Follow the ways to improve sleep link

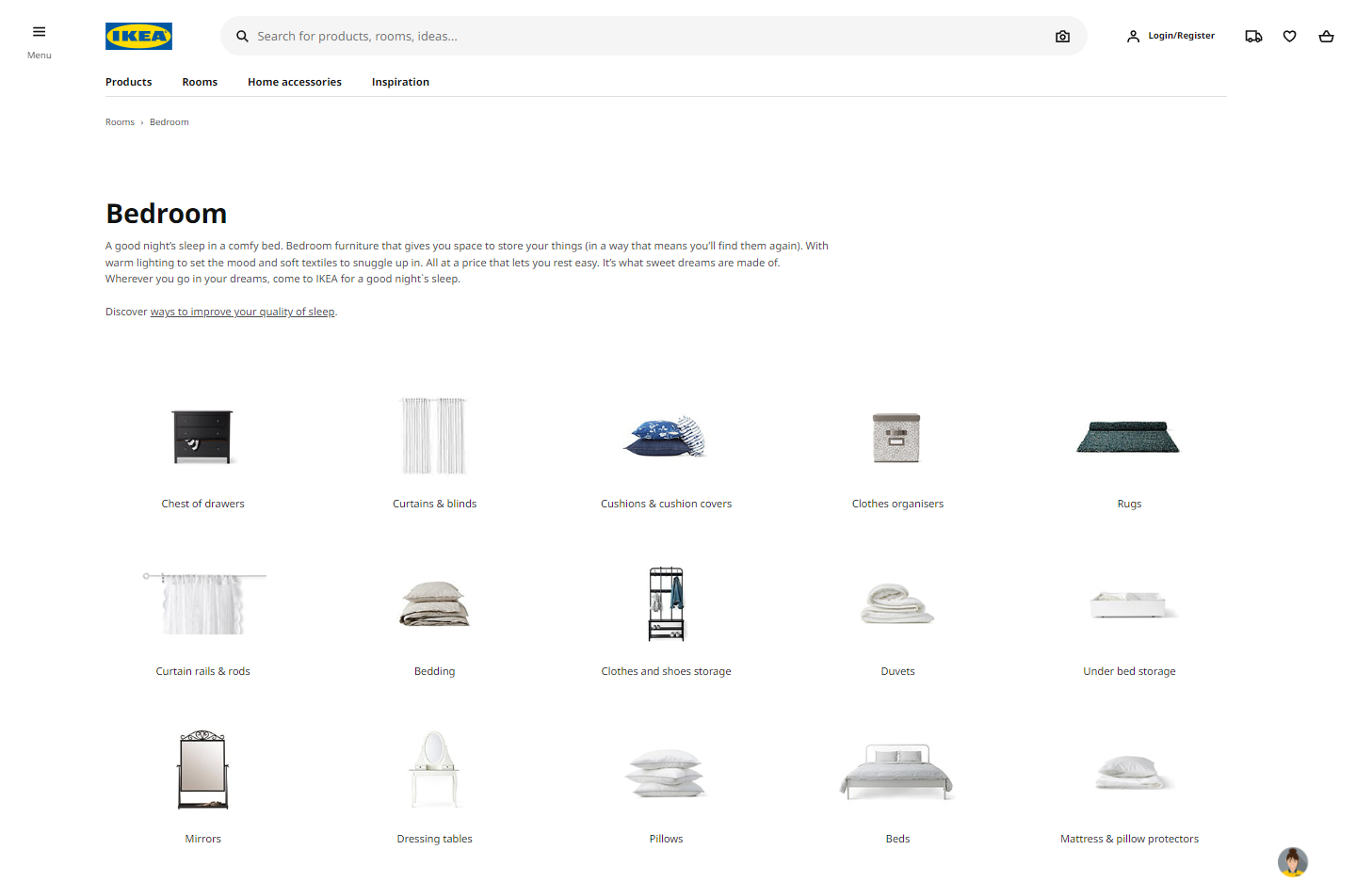(x=242, y=312)
